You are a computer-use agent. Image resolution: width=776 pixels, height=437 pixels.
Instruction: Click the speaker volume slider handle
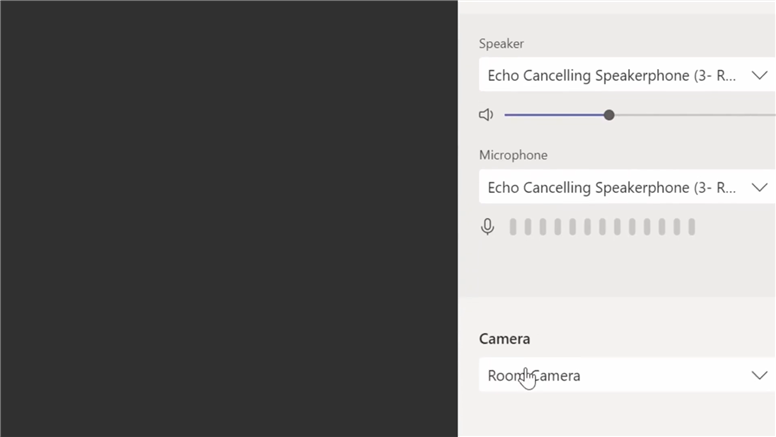click(x=609, y=115)
